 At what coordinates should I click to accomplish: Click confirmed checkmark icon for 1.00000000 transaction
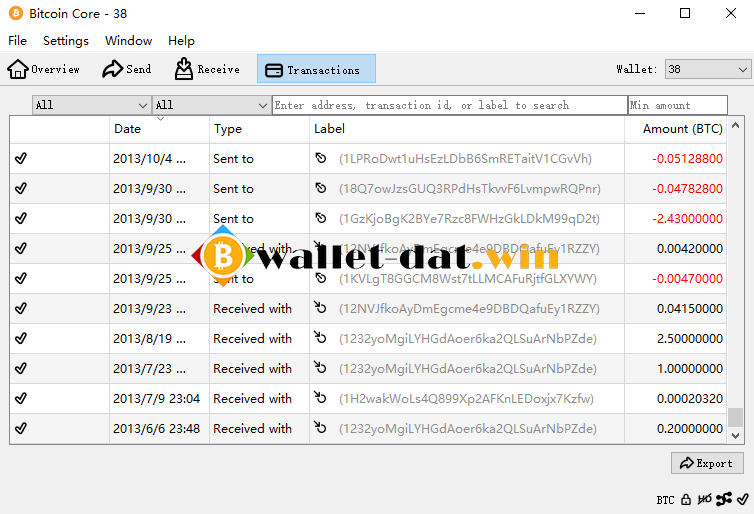click(21, 368)
